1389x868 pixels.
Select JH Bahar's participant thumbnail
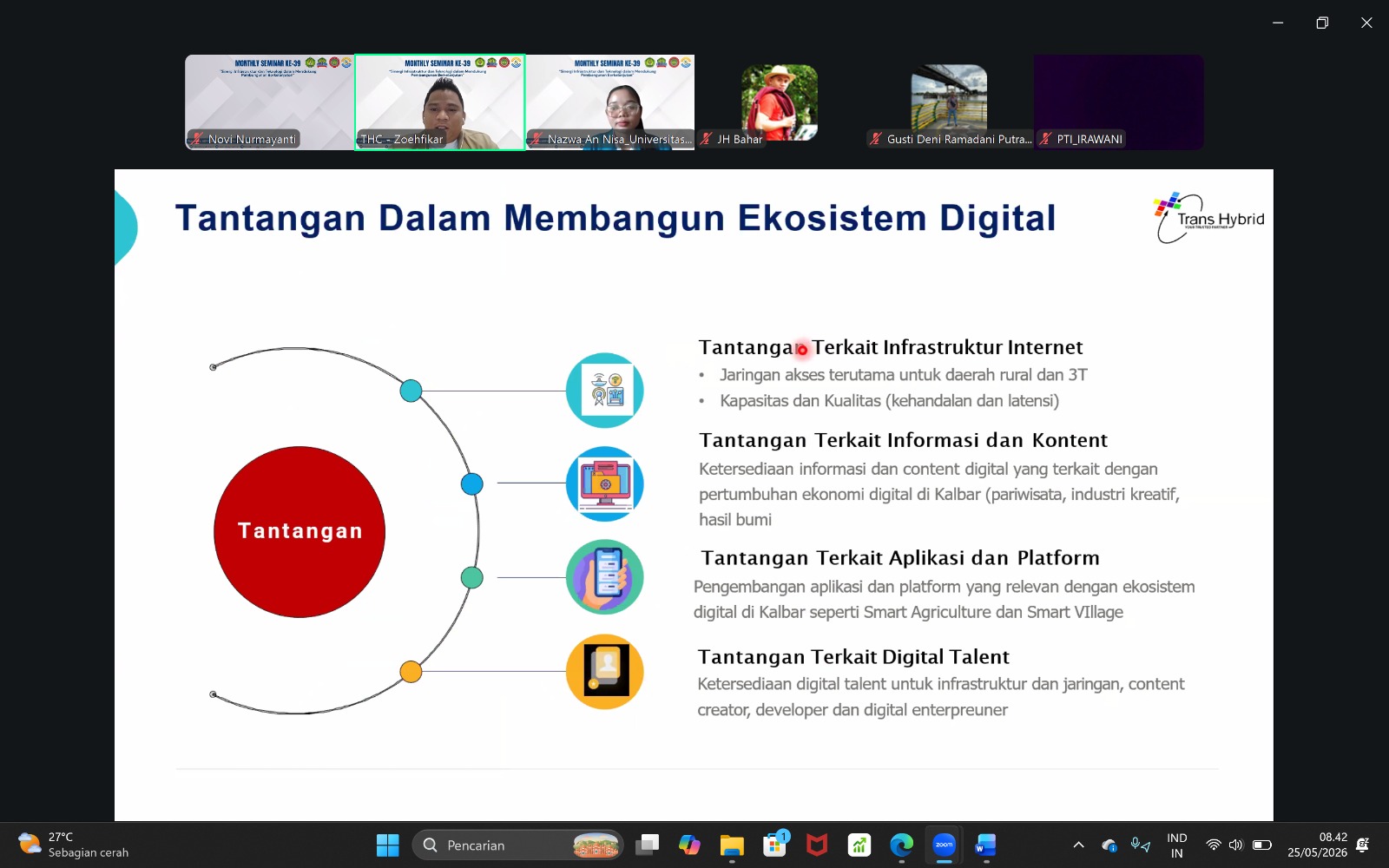[x=780, y=102]
